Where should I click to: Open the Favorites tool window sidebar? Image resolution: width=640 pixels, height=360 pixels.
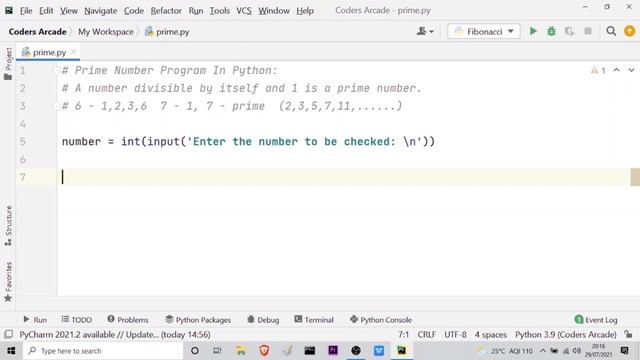click(8, 282)
